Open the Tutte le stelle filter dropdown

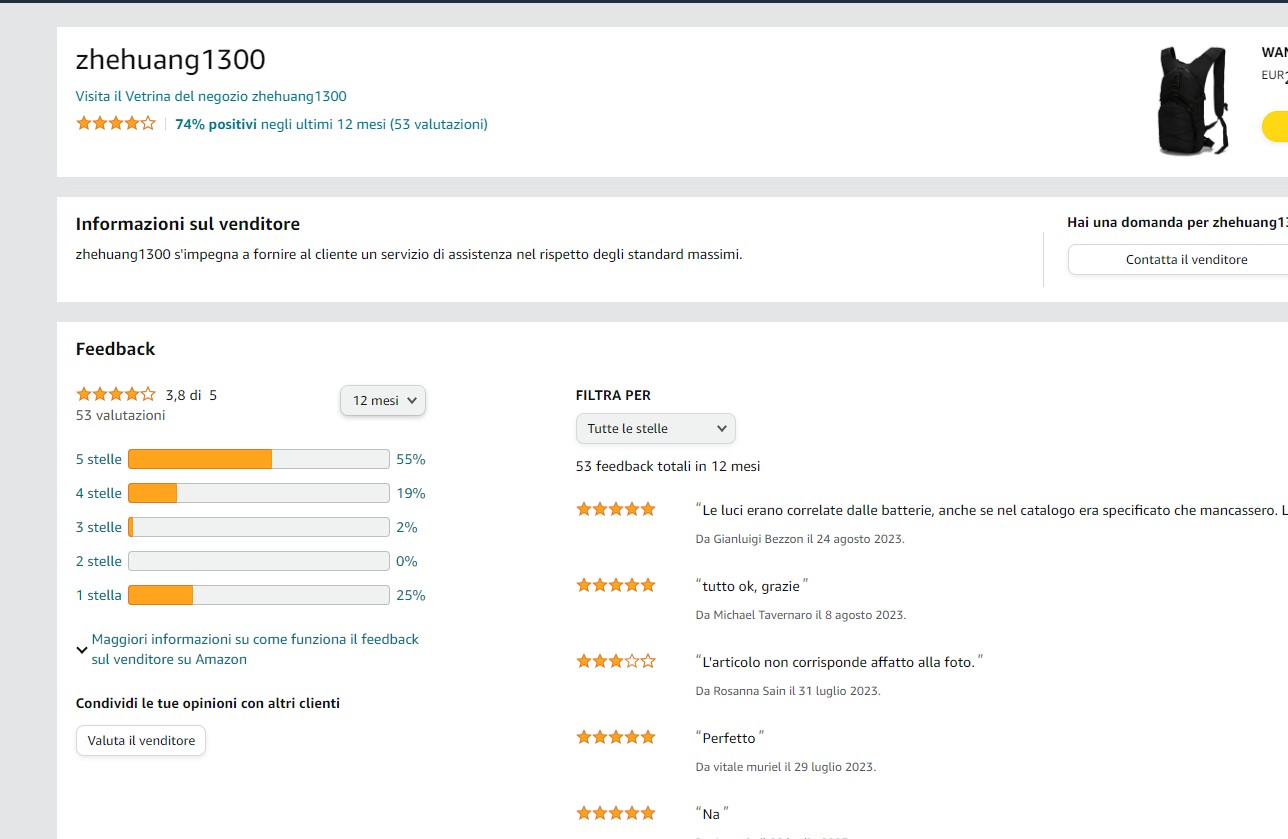coord(655,428)
